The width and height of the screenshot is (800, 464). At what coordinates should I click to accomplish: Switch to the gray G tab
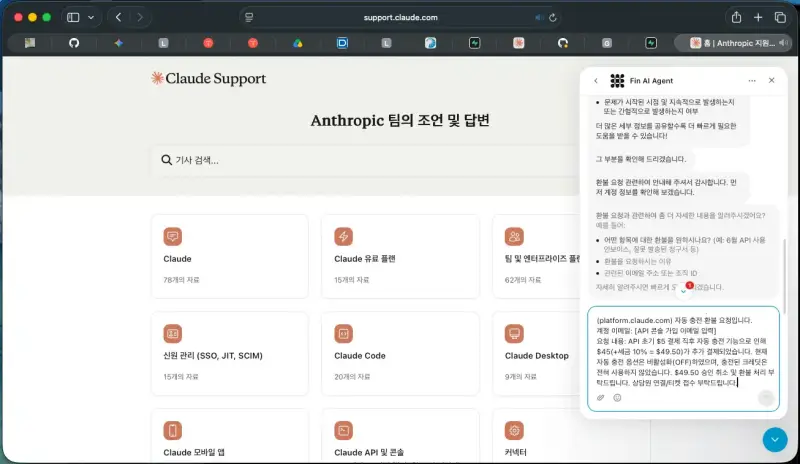[x=607, y=43]
